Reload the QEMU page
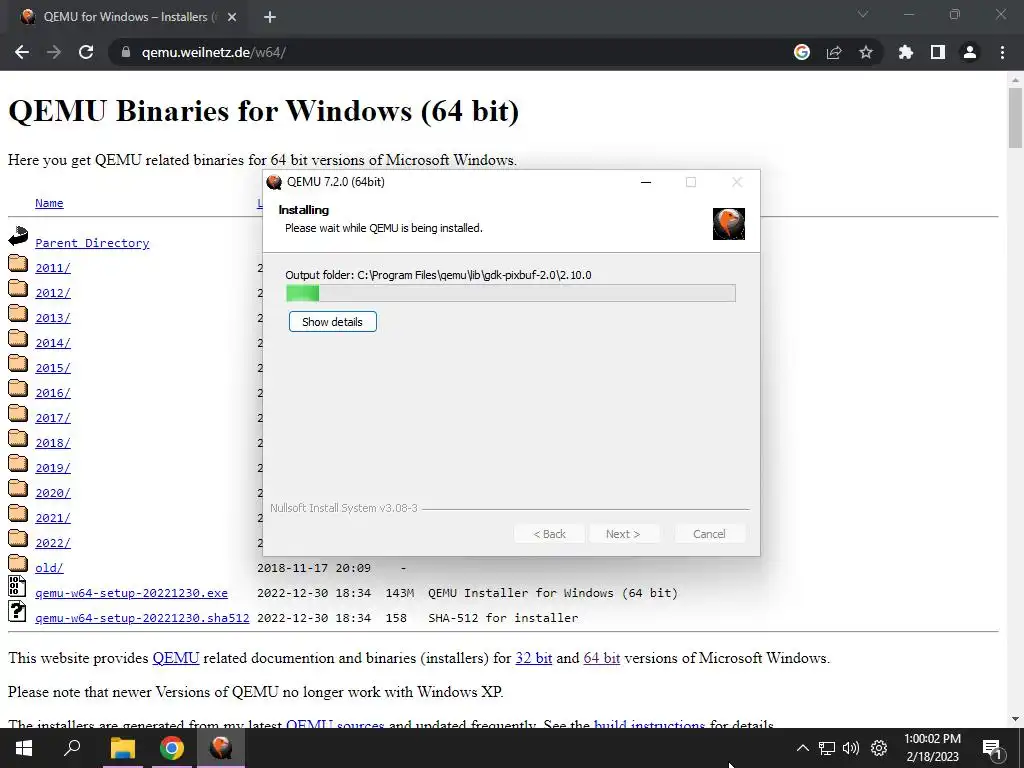The width and height of the screenshot is (1024, 768). click(86, 52)
